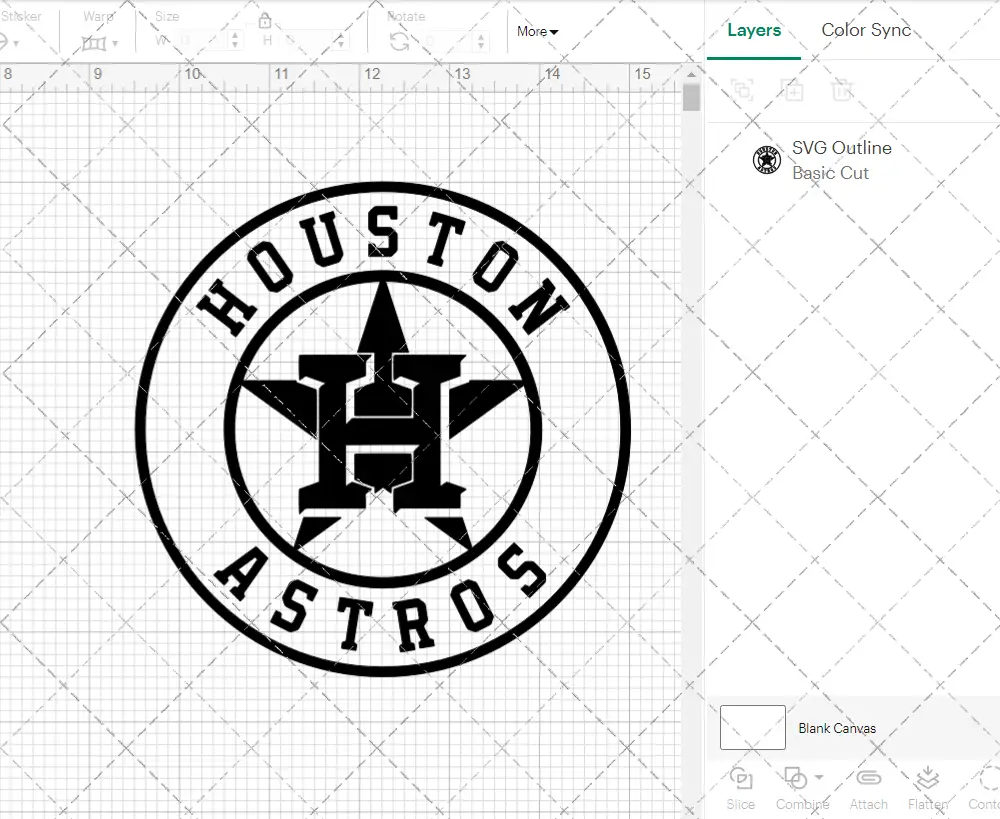The width and height of the screenshot is (1000, 819).
Task: Select the SVG Outline layer name
Action: tap(842, 147)
